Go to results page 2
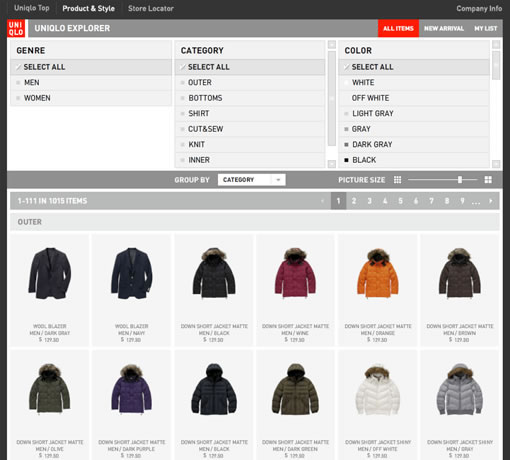 point(354,201)
